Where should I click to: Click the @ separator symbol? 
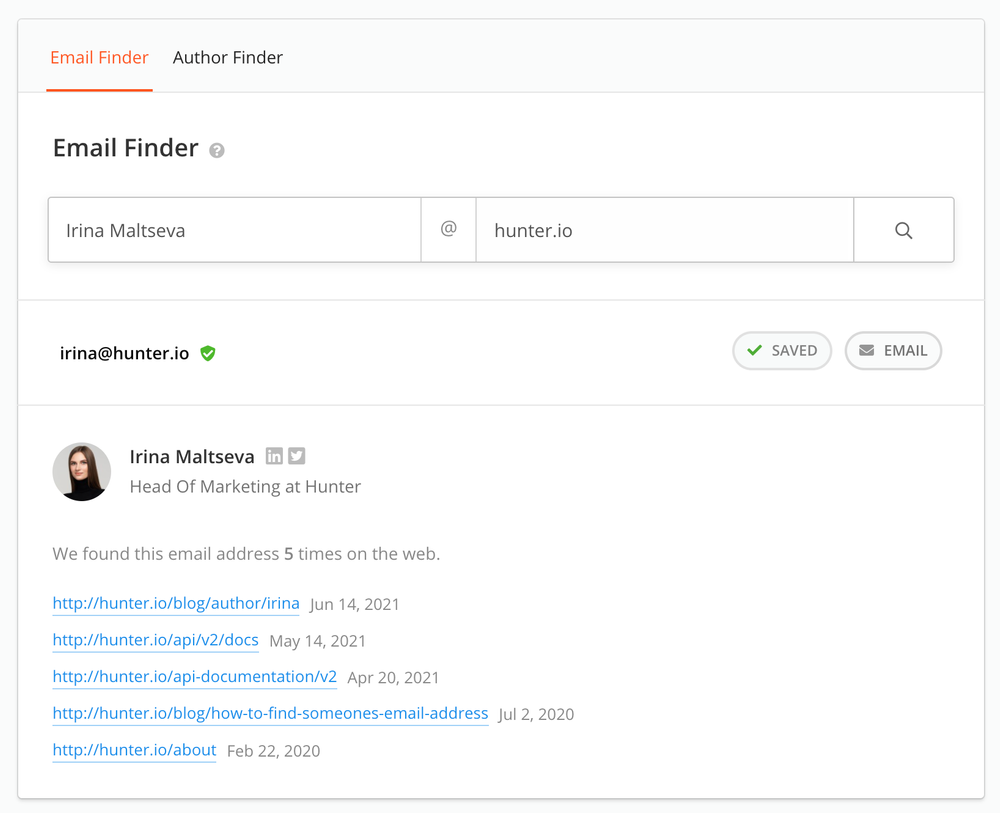(x=448, y=230)
